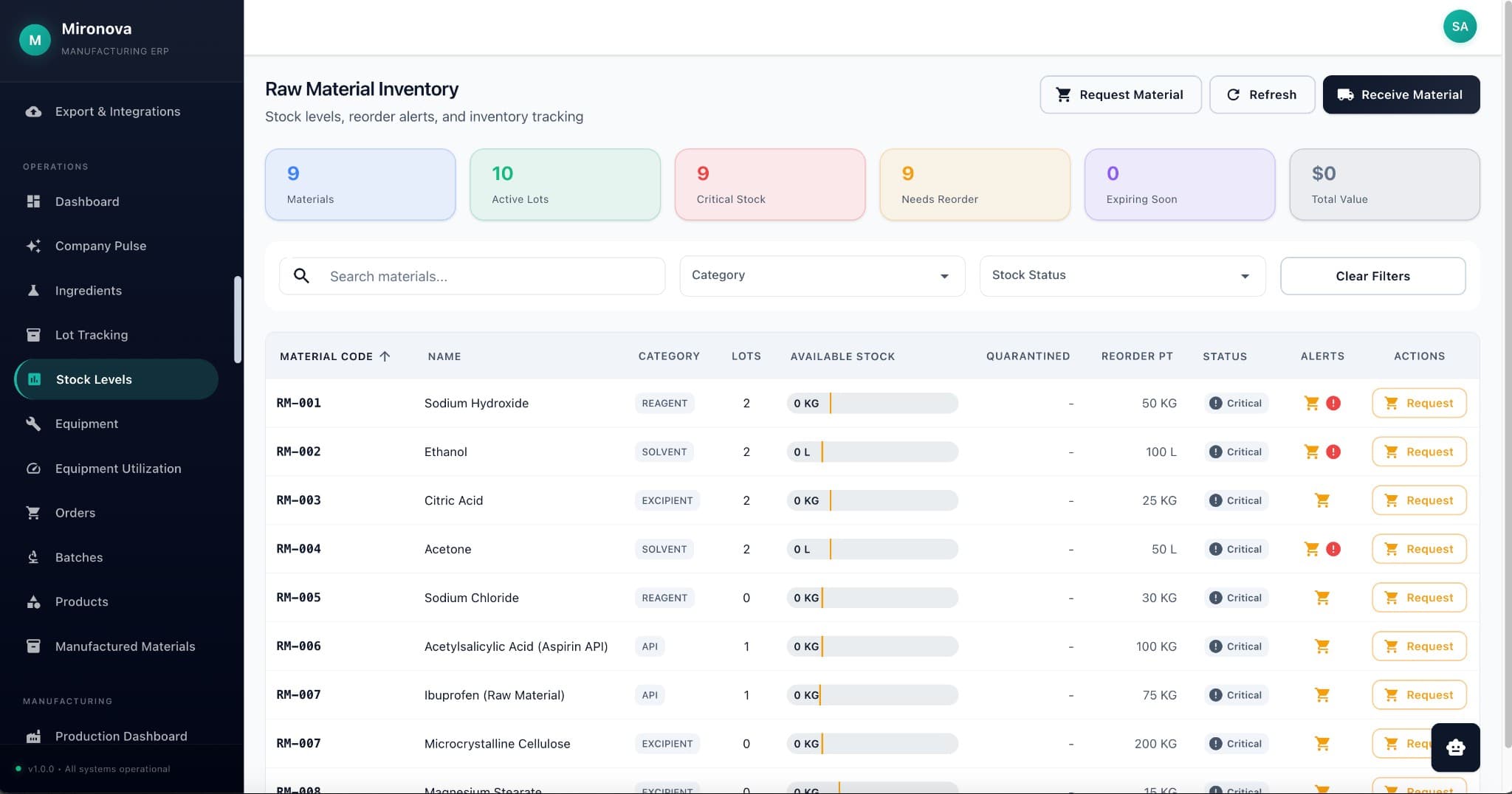Click the red alert badge on Ethanol row
Viewport: 1512px width, 794px height.
1333,451
